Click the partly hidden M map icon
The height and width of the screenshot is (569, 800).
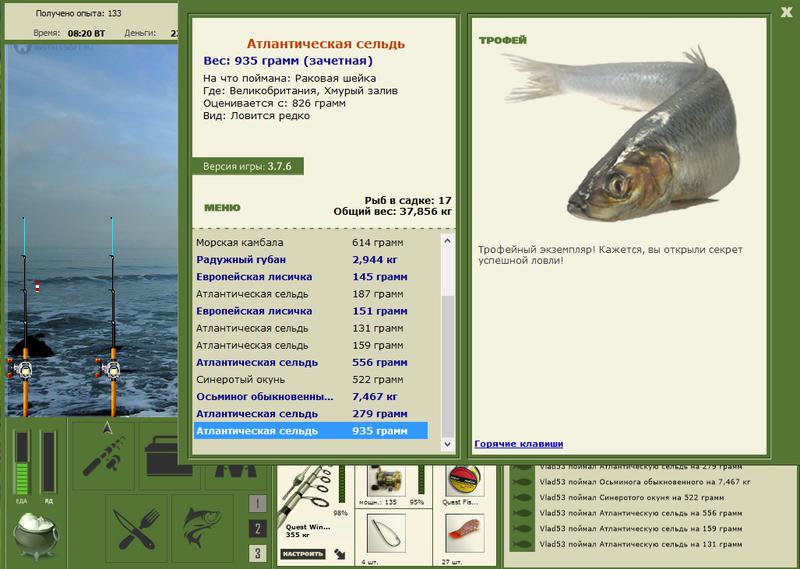(235, 471)
